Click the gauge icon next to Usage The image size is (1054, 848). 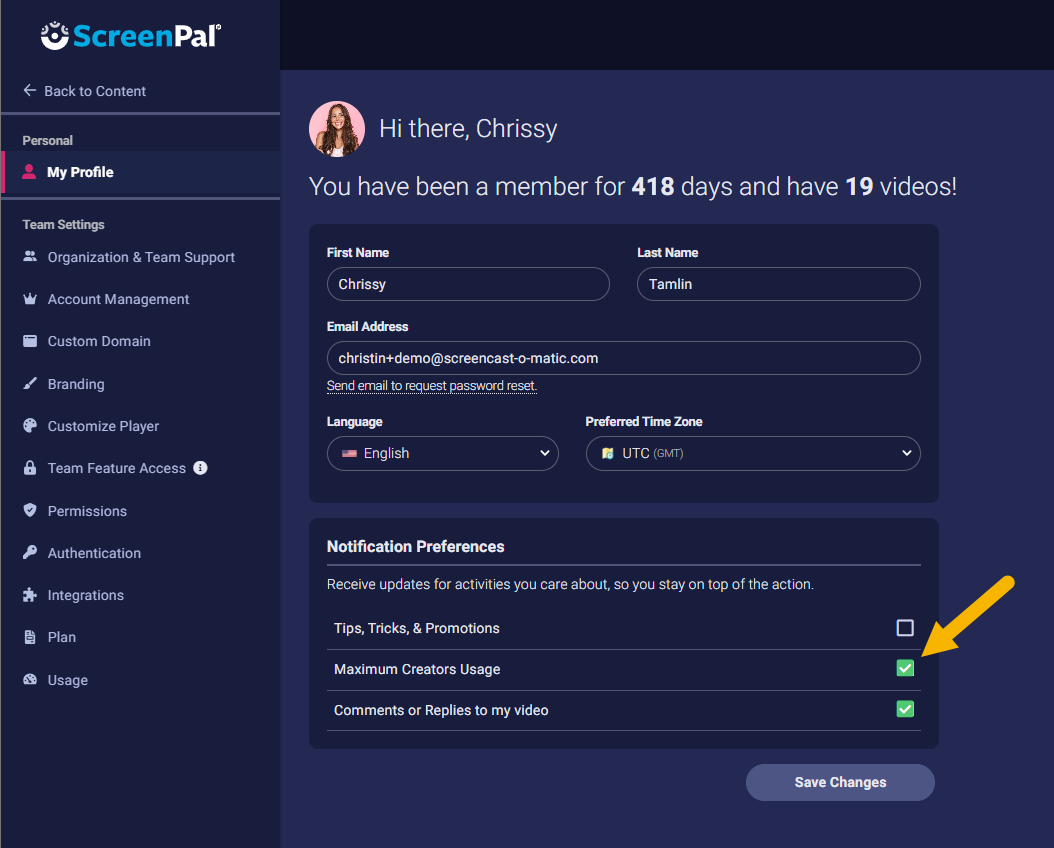pyautogui.click(x=29, y=680)
